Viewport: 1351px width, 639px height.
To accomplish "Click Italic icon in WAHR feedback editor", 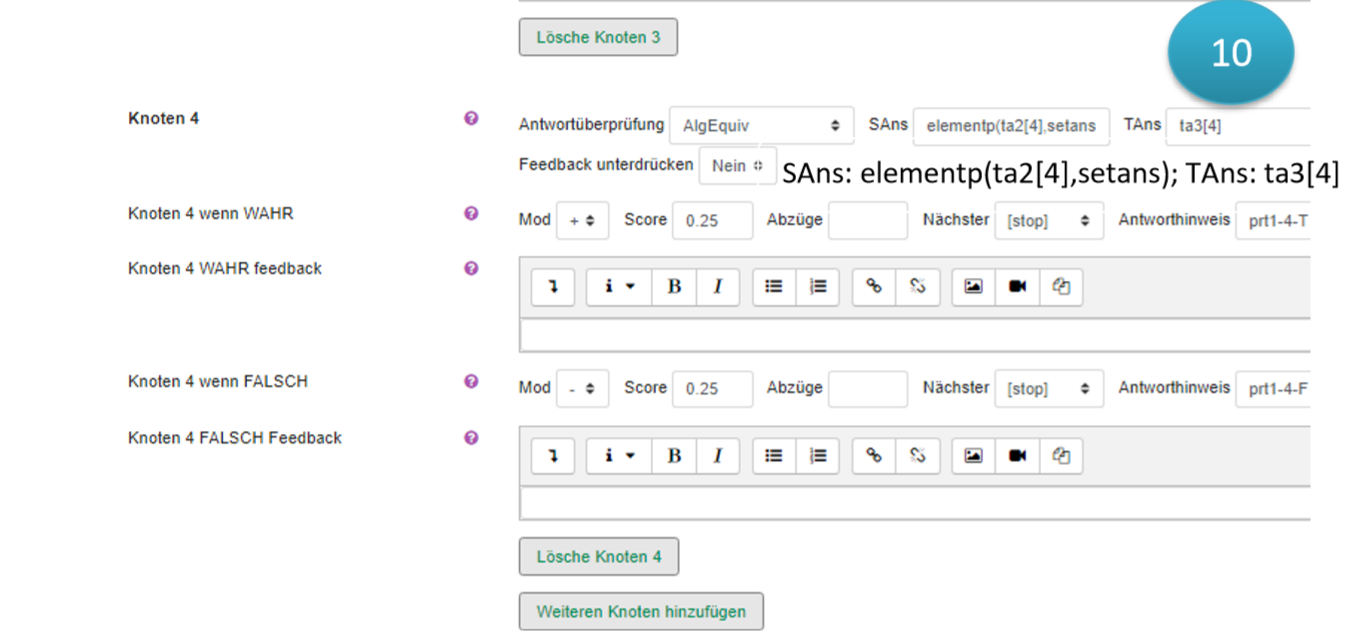I will click(718, 287).
